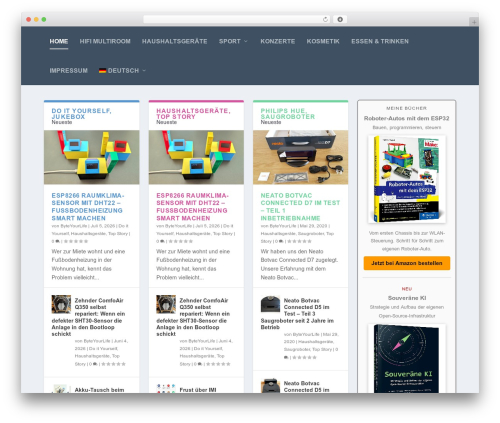Screen dimensions: 500x423
Task: Click the Souveräne KI book cover
Action: (407, 359)
